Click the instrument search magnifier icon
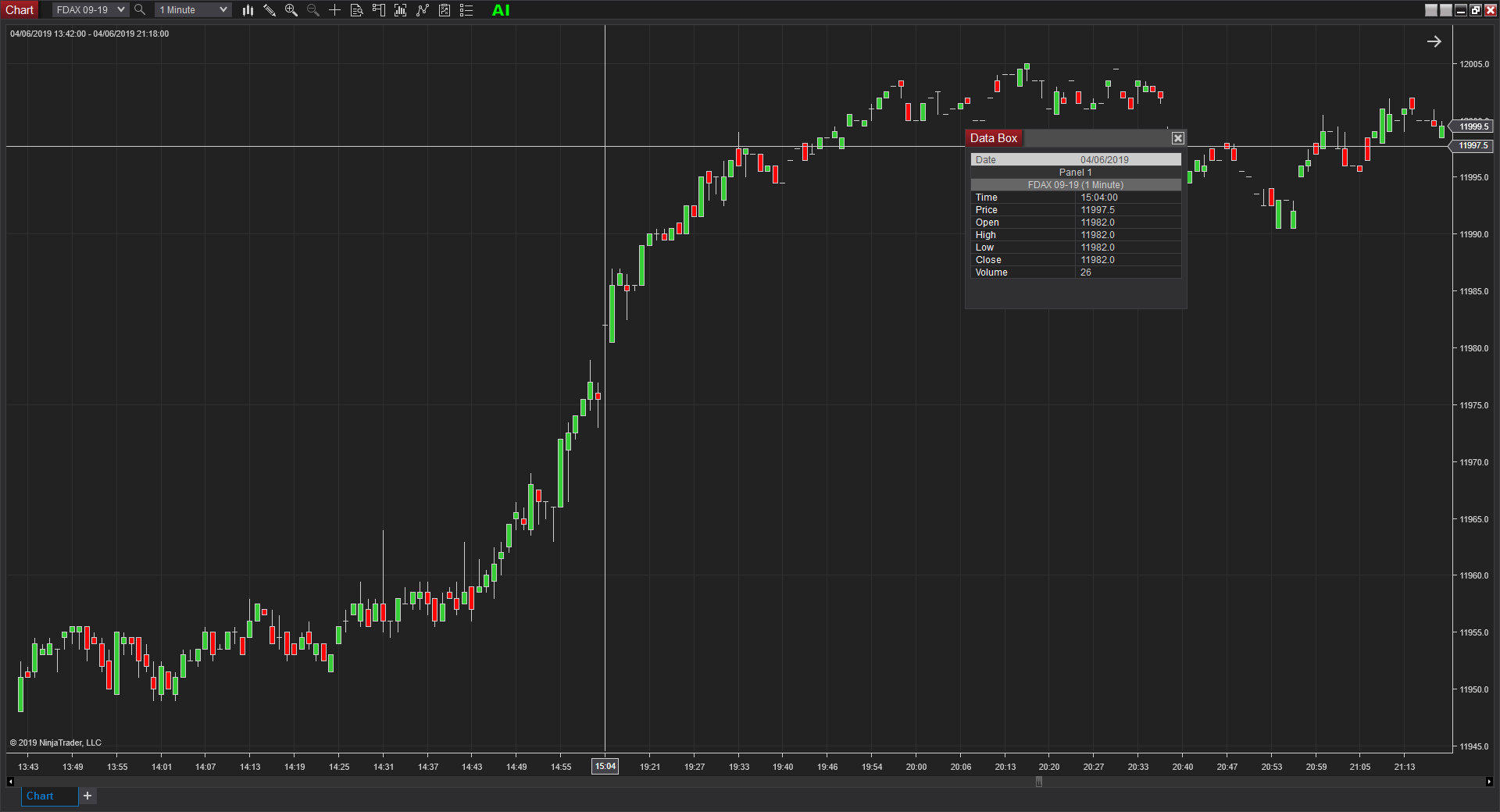Viewport: 1500px width, 812px height. click(140, 10)
